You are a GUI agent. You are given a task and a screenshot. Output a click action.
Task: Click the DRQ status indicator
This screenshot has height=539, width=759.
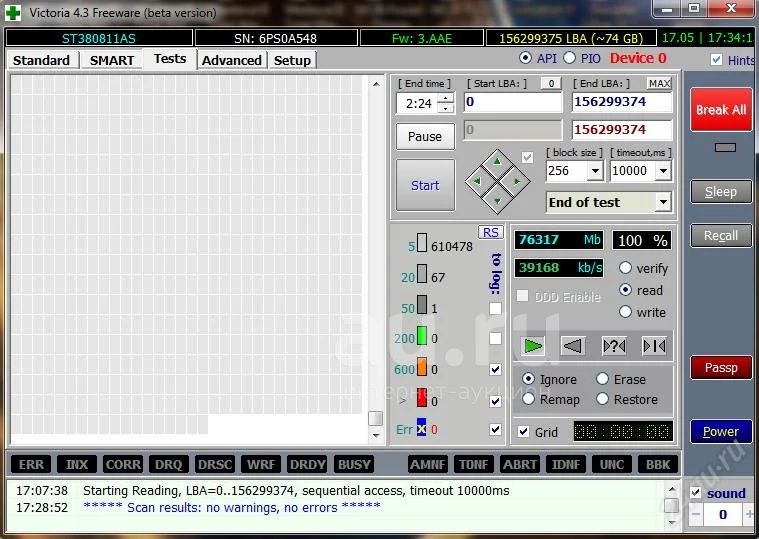coord(168,464)
